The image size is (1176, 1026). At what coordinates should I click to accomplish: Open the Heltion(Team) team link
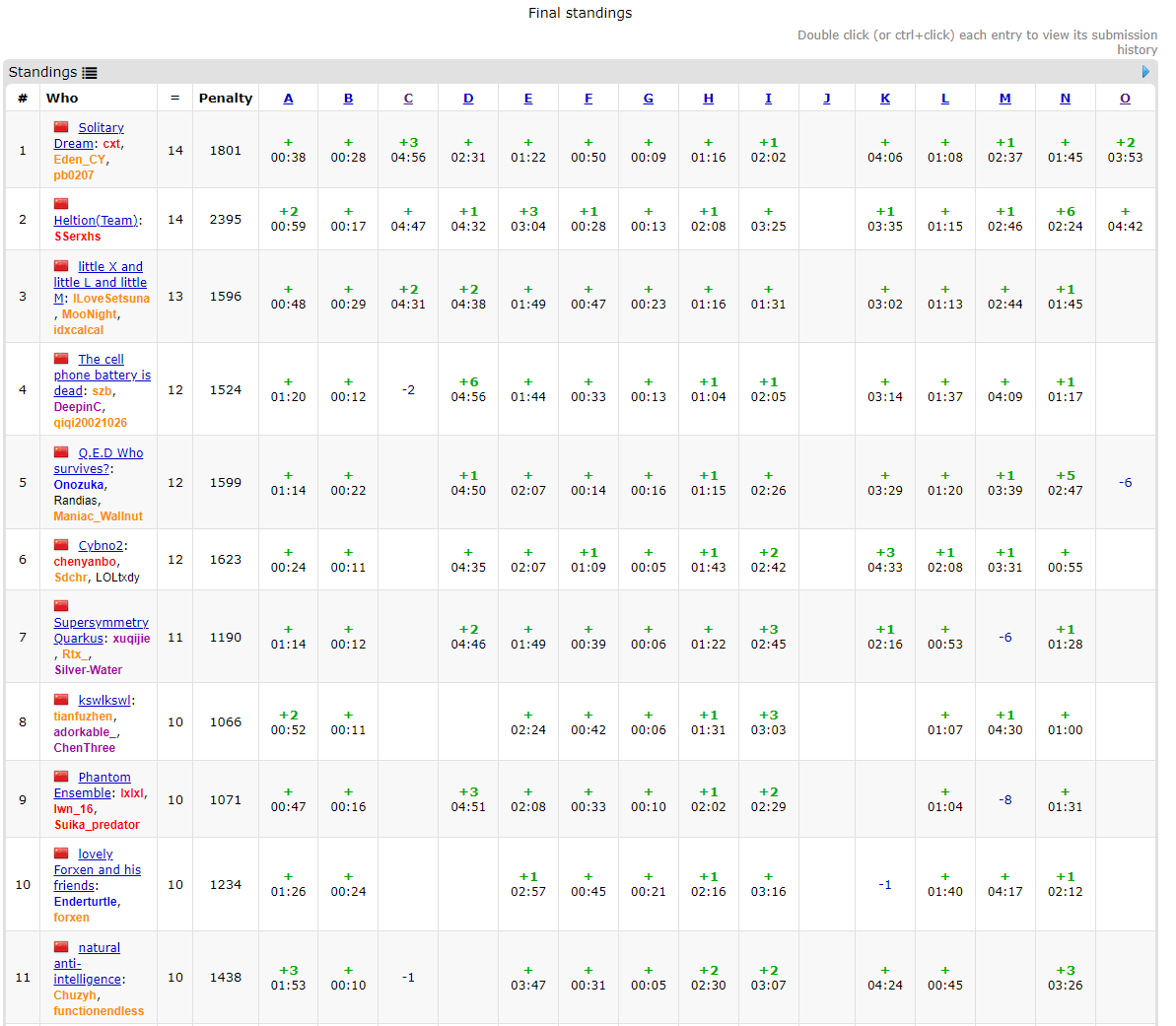[x=96, y=221]
